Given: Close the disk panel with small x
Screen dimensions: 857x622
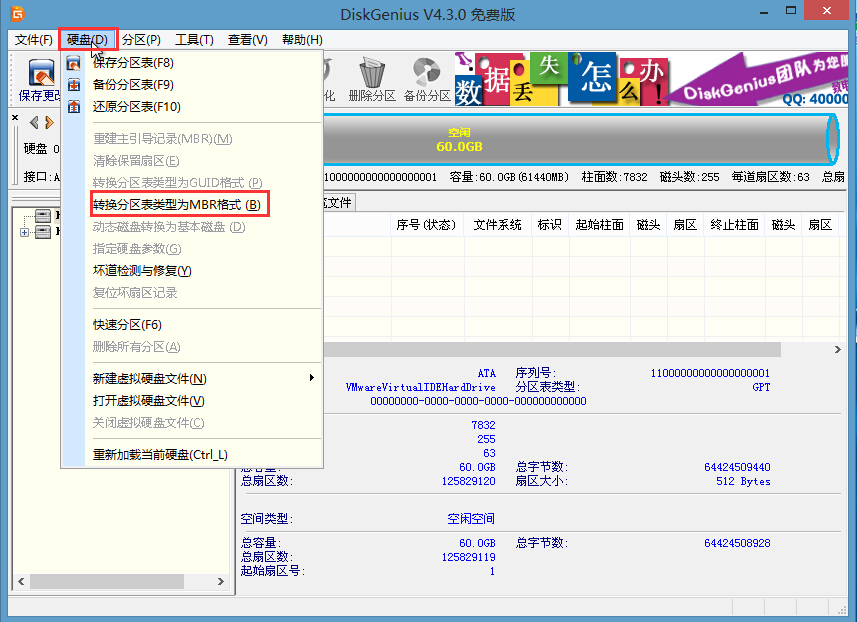Looking at the screenshot, I should [15, 118].
